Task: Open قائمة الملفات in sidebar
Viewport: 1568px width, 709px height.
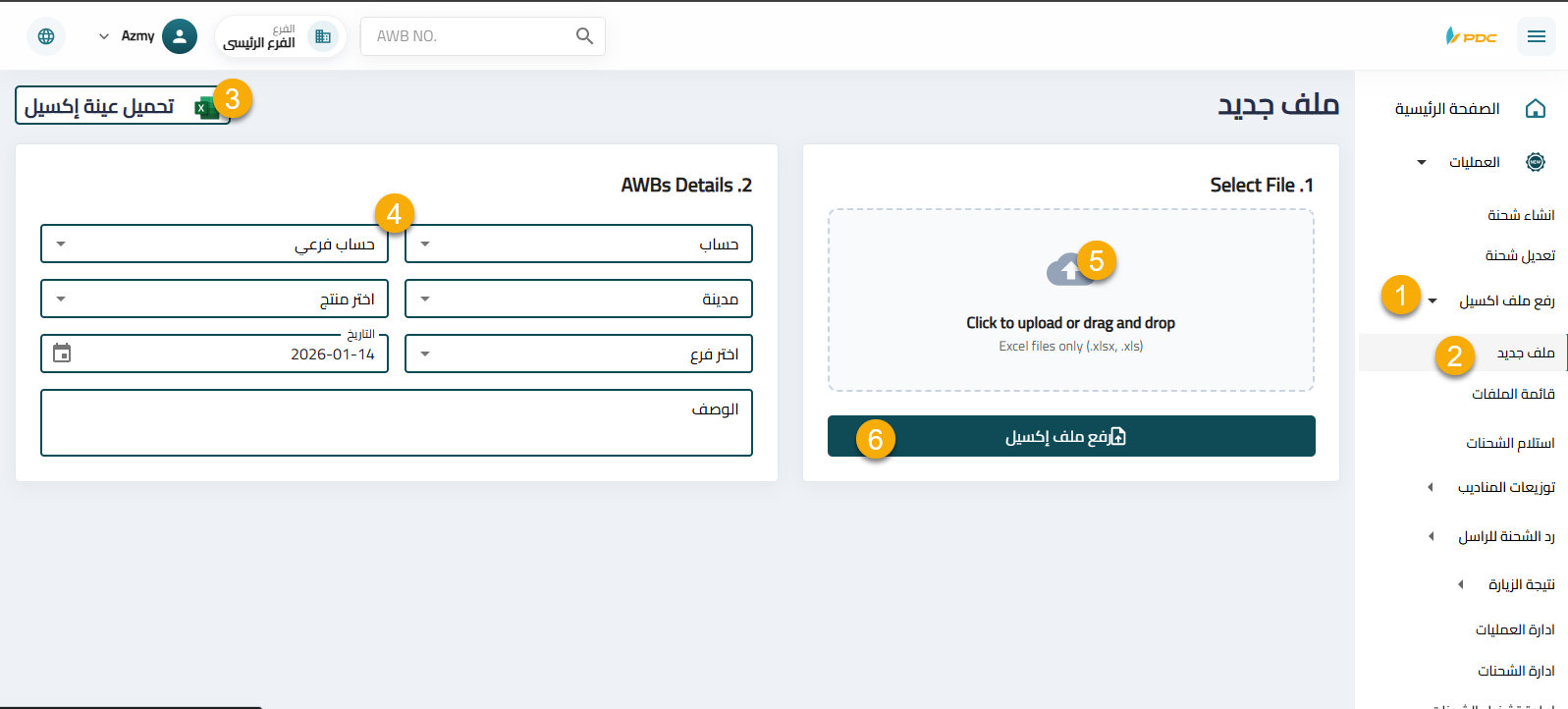Action: click(x=1512, y=394)
